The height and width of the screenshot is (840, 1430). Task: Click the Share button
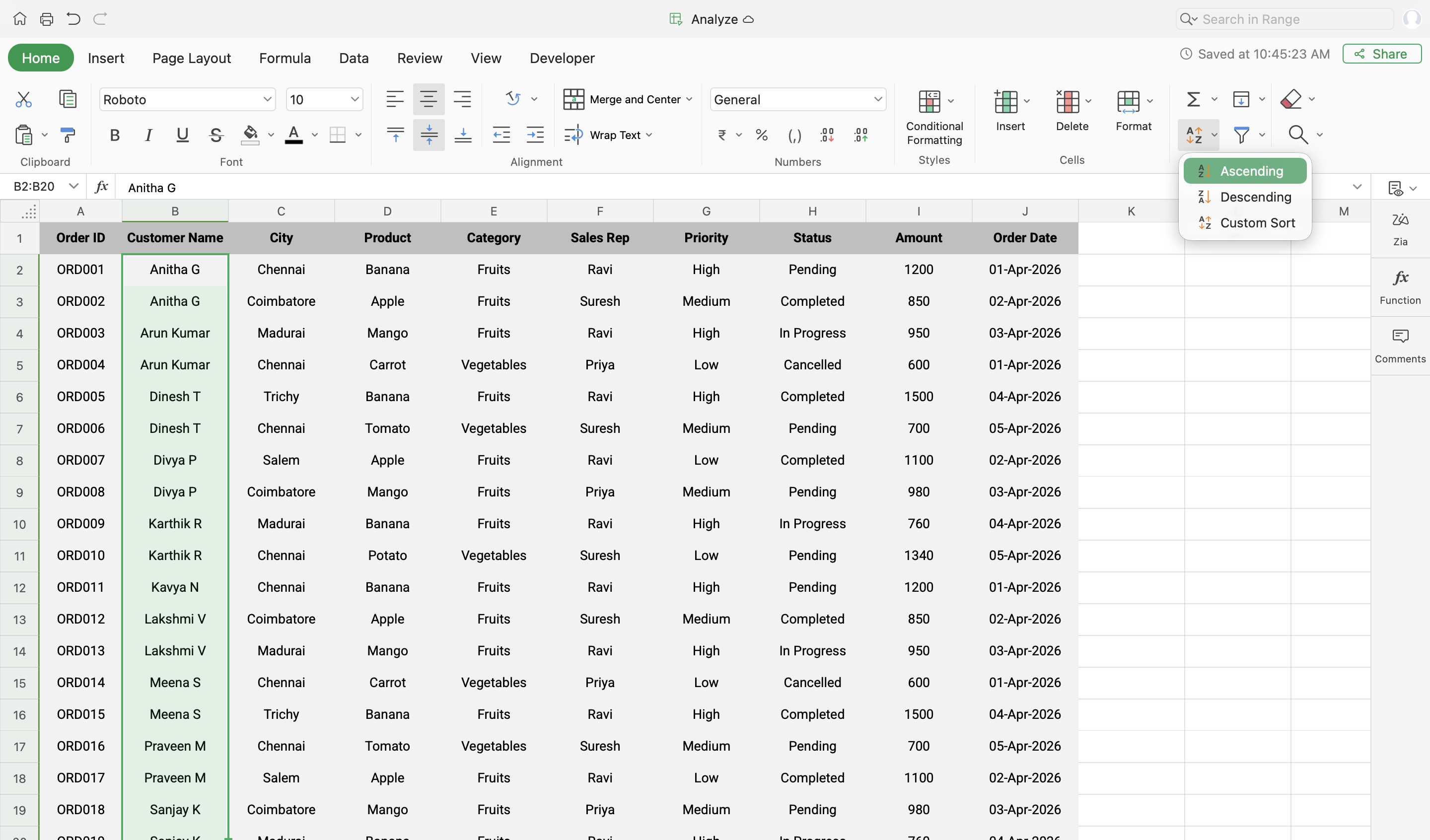(1381, 54)
